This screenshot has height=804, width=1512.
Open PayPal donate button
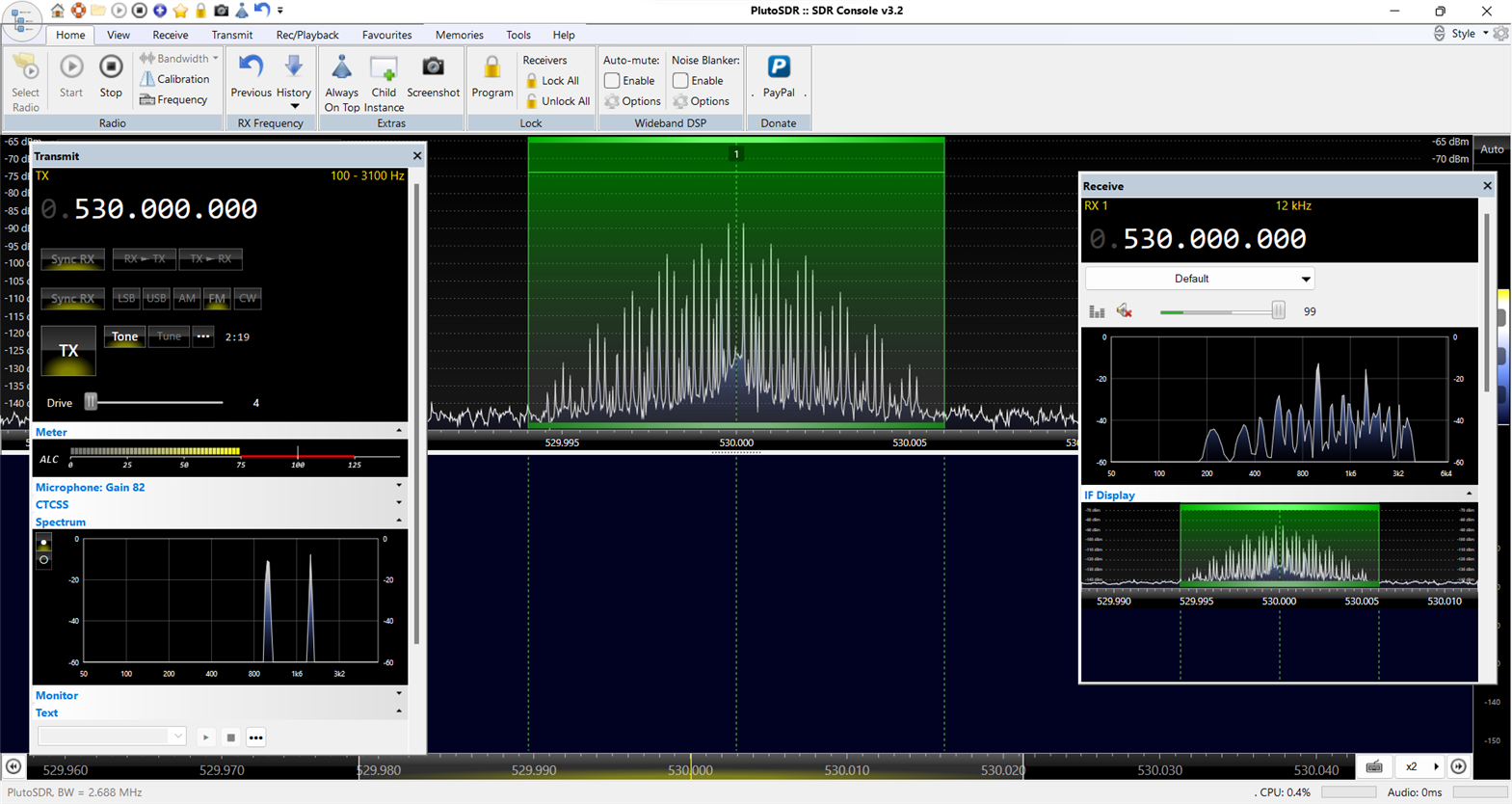coord(779,77)
